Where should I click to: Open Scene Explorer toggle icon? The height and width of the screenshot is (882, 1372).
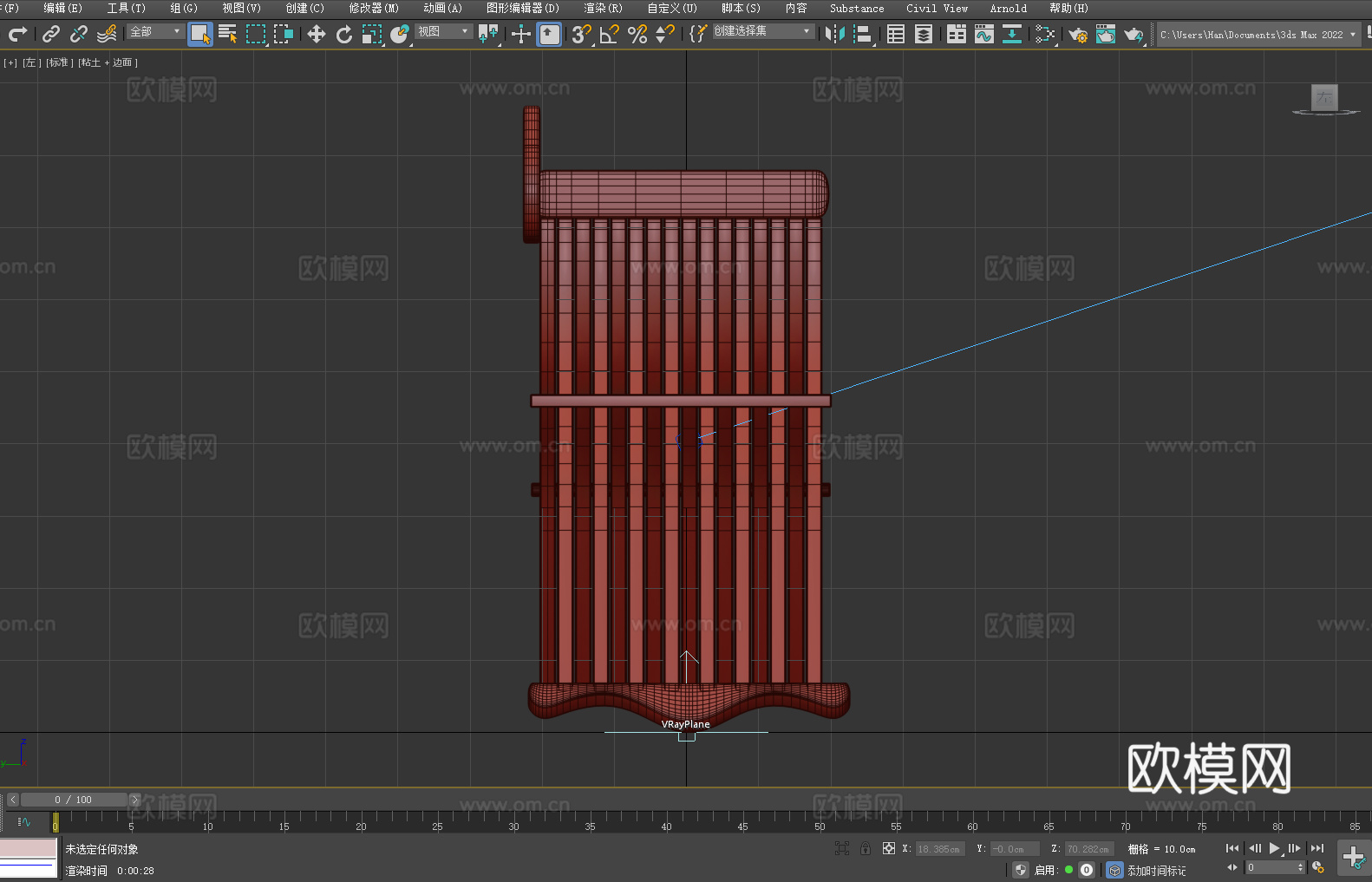[x=896, y=34]
